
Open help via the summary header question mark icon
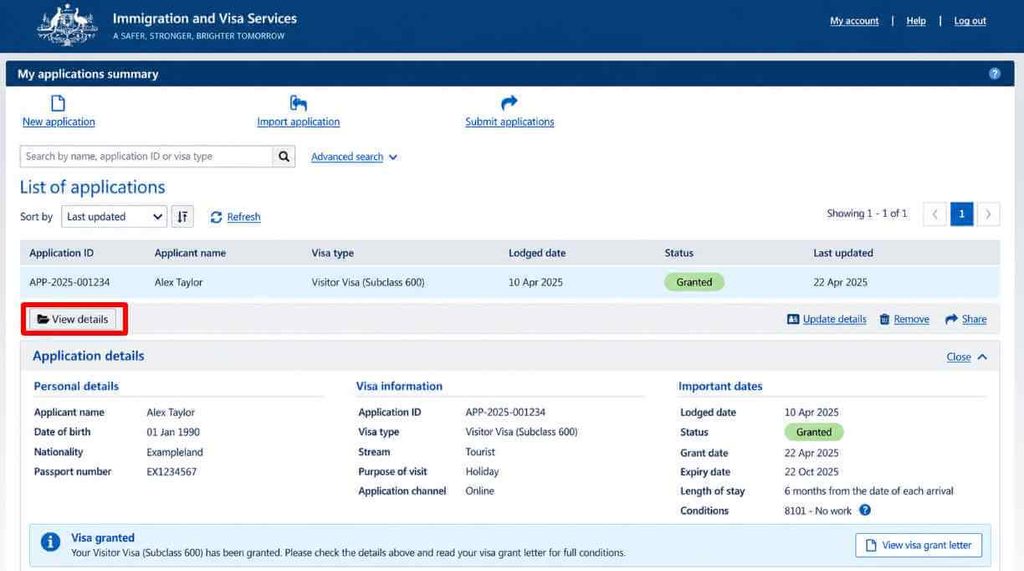(x=994, y=74)
